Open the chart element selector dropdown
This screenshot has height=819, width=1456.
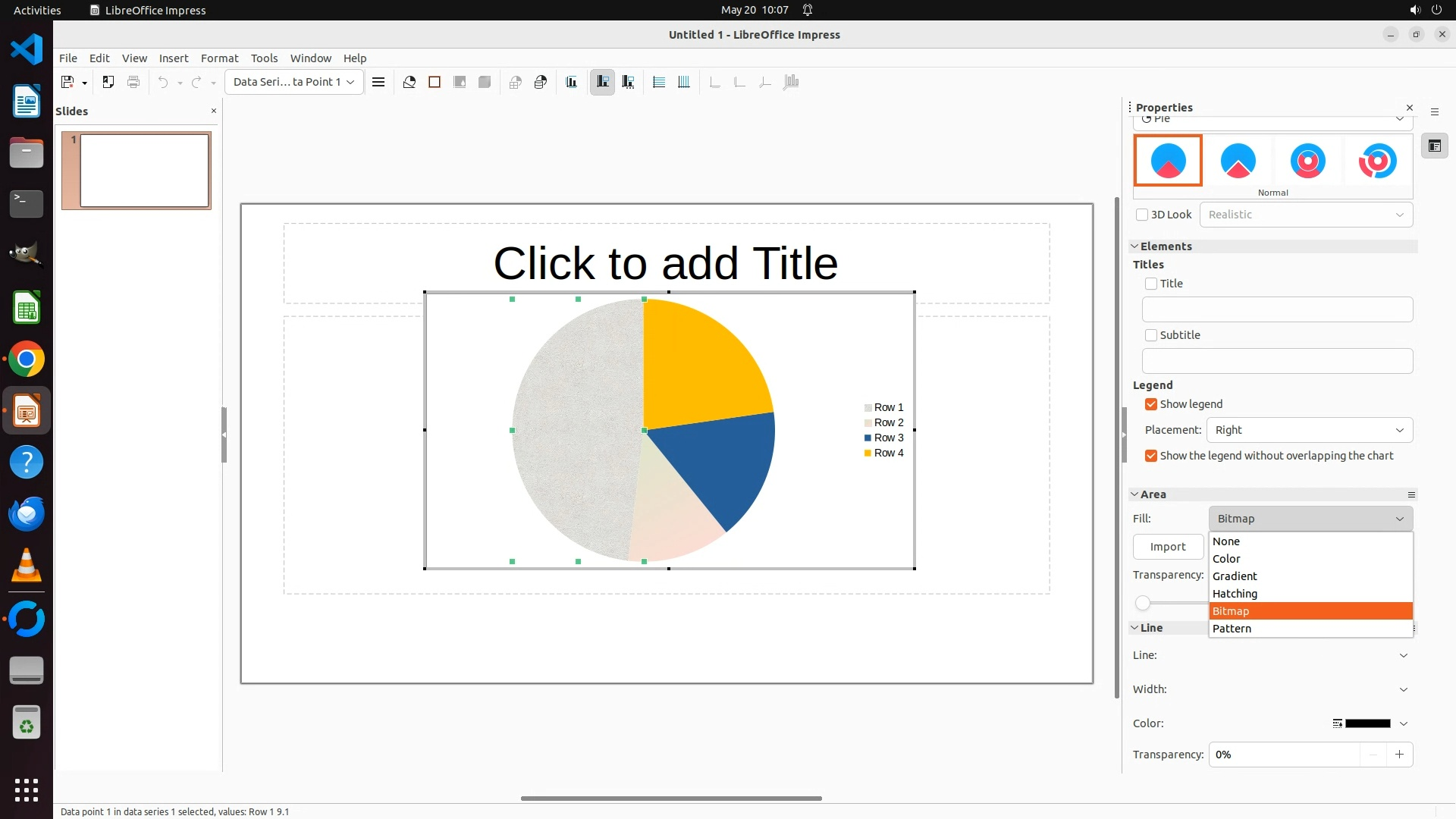[293, 82]
